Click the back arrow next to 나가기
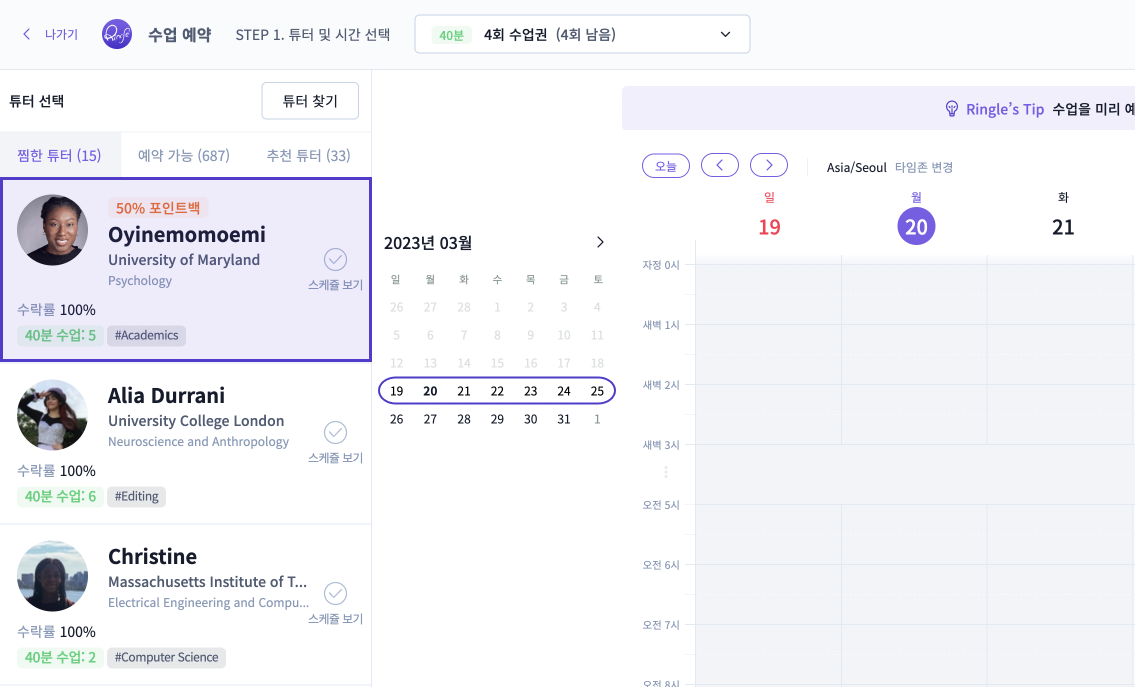Image resolution: width=1135 pixels, height=687 pixels. click(27, 34)
